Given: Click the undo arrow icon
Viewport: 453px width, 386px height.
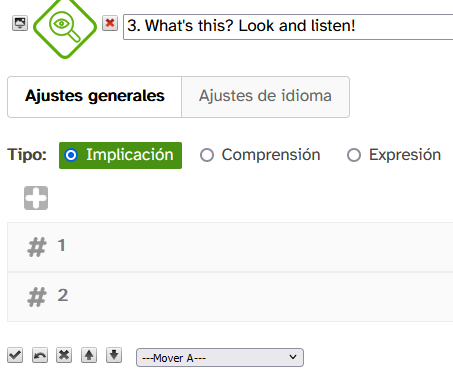Looking at the screenshot, I should coord(40,355).
